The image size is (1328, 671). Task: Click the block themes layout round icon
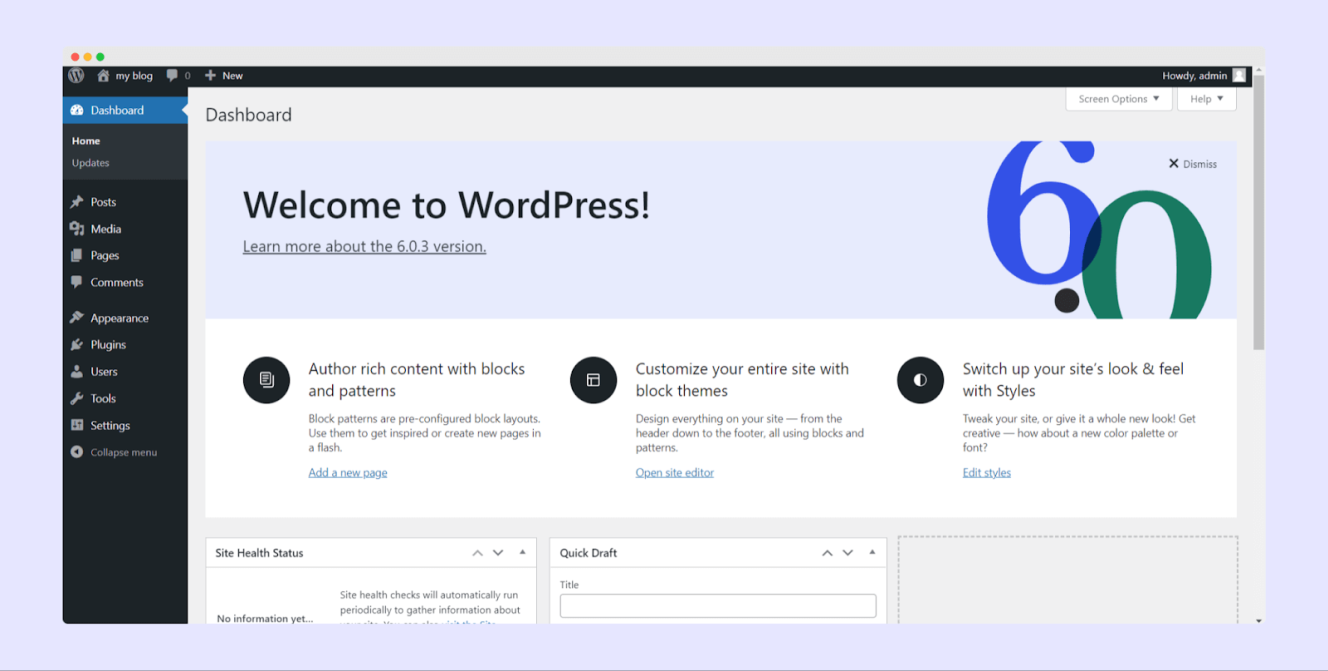tap(593, 380)
